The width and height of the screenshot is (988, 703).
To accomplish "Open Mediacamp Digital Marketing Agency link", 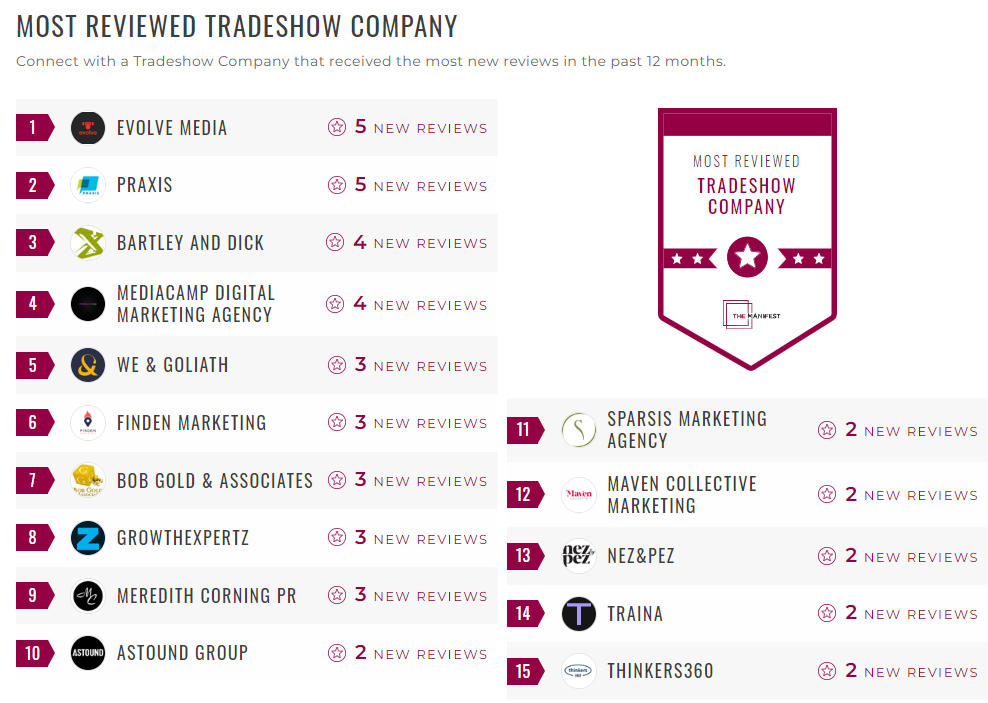I will point(195,304).
